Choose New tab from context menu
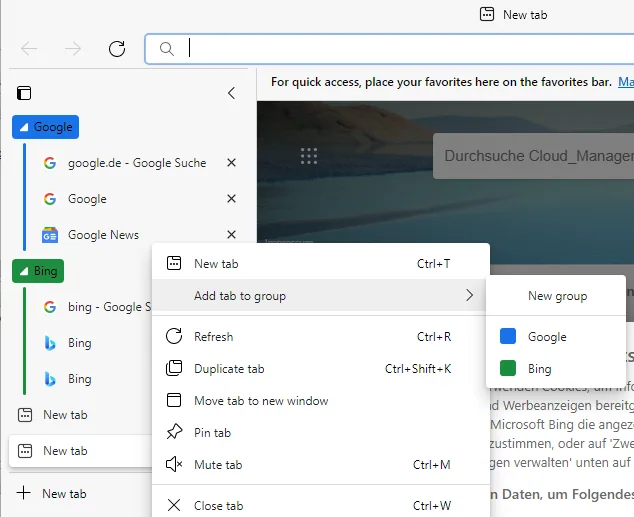 tap(321, 264)
